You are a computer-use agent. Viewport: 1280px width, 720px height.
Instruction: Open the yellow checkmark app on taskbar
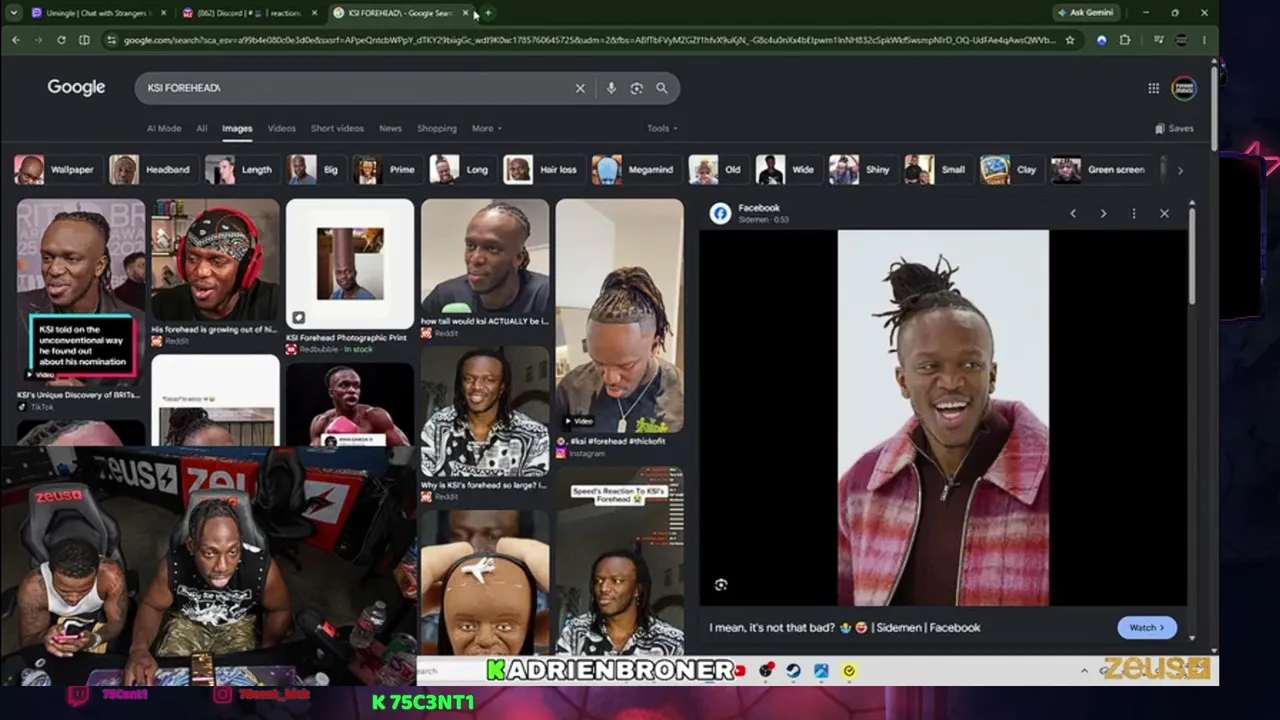point(849,671)
